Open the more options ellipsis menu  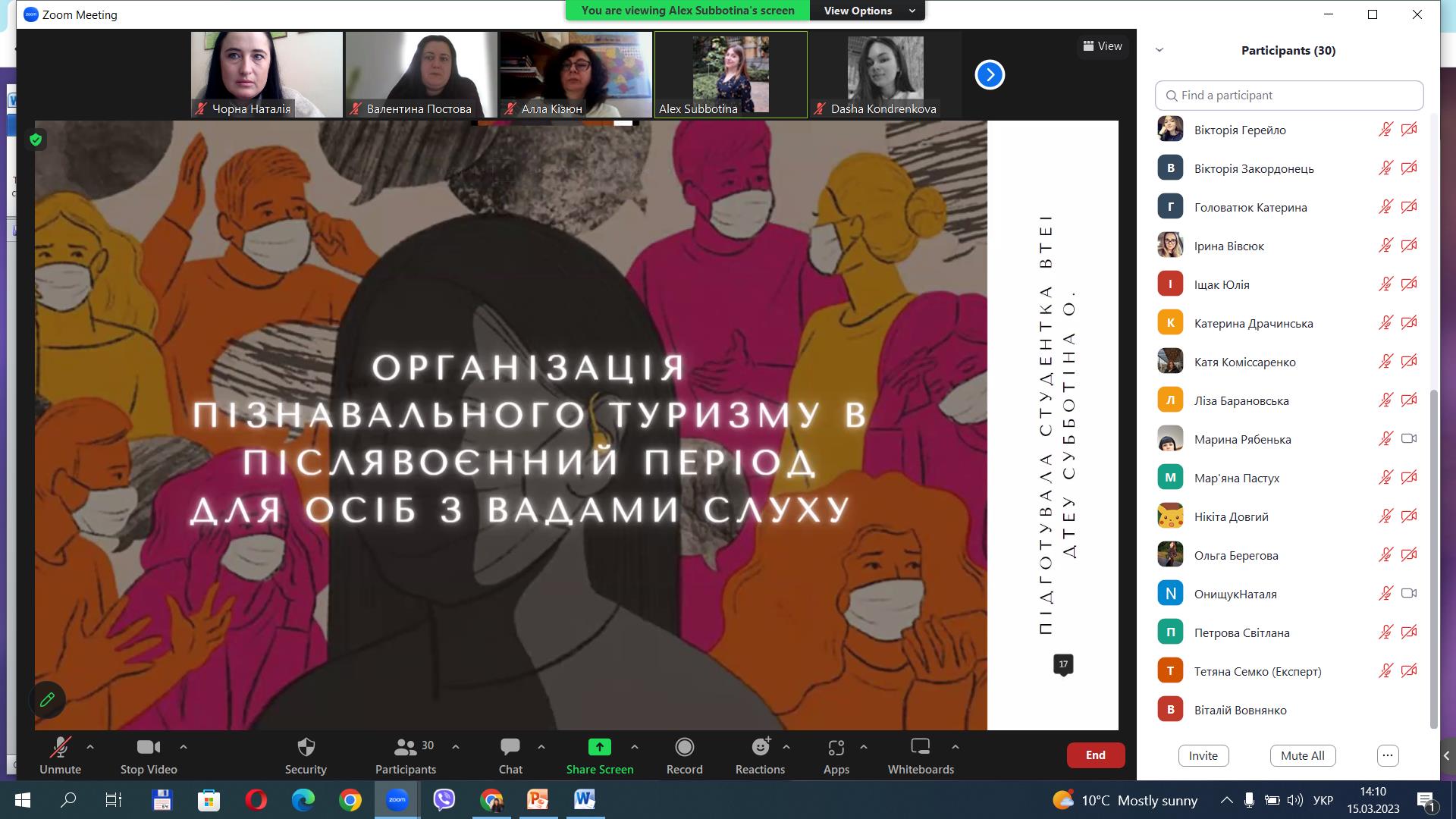pyautogui.click(x=1387, y=755)
